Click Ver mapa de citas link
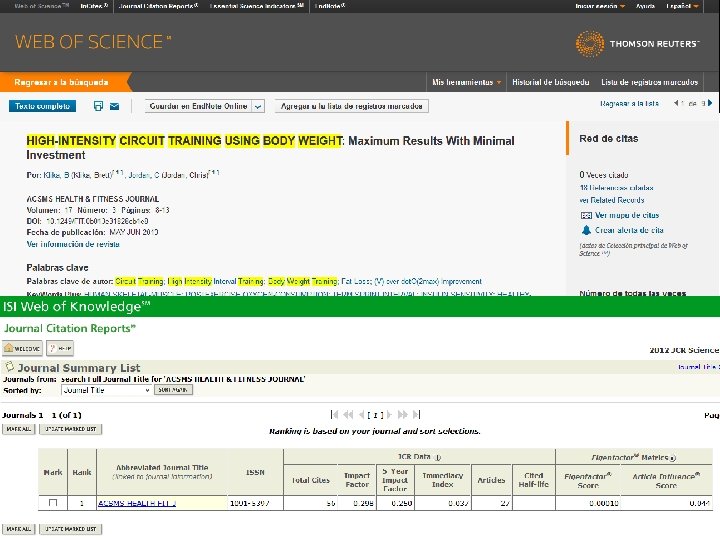 627,215
